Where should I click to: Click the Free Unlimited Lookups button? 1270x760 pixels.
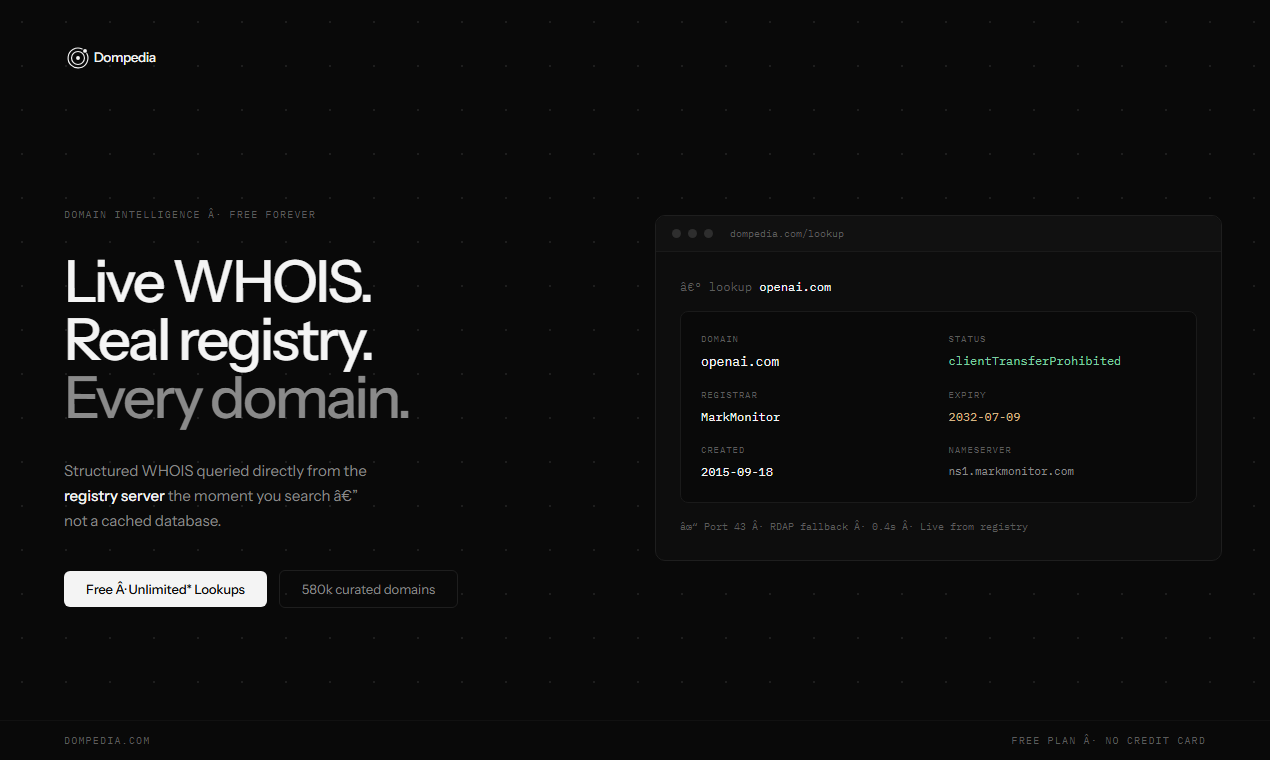pos(165,589)
